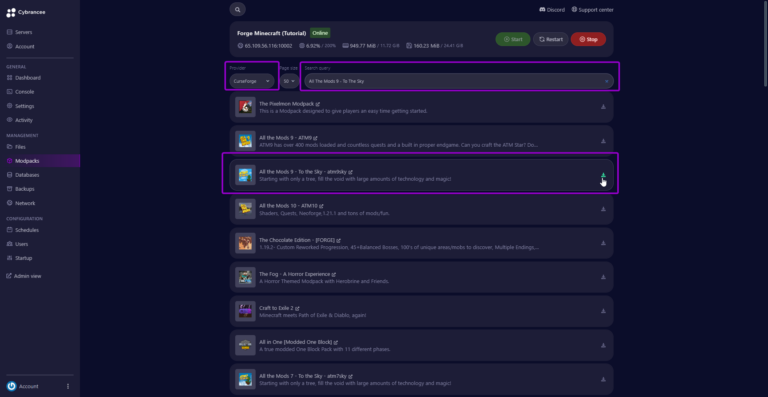This screenshot has width=768, height=397.
Task: Open the Discord link
Action: (552, 10)
